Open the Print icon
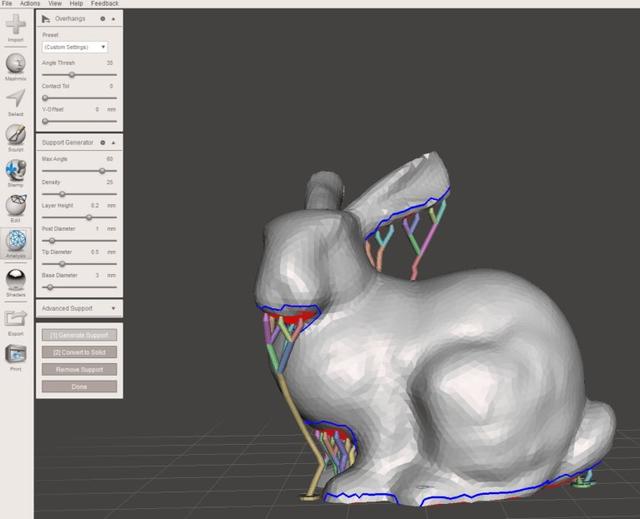The image size is (640, 519). (16, 354)
